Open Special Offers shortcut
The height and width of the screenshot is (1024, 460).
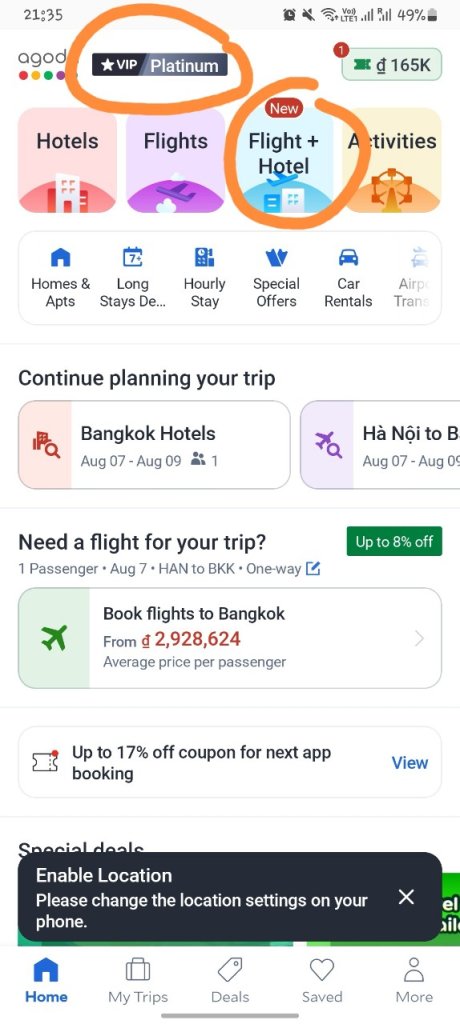tap(276, 278)
